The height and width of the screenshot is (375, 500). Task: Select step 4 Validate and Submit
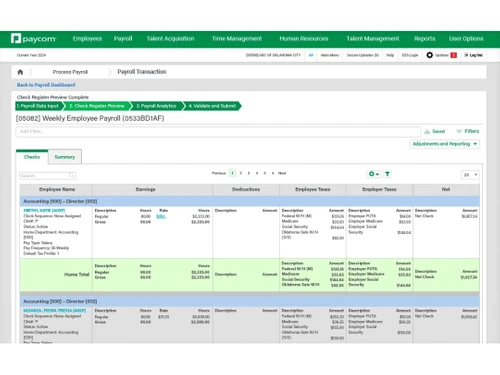click(212, 106)
